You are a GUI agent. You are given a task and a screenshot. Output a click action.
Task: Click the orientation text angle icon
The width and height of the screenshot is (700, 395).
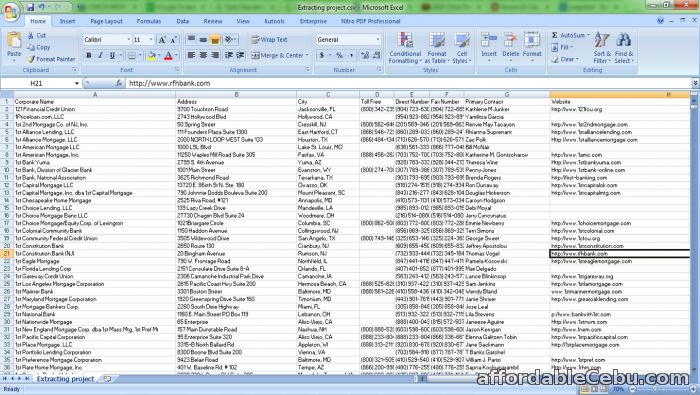click(x=229, y=40)
